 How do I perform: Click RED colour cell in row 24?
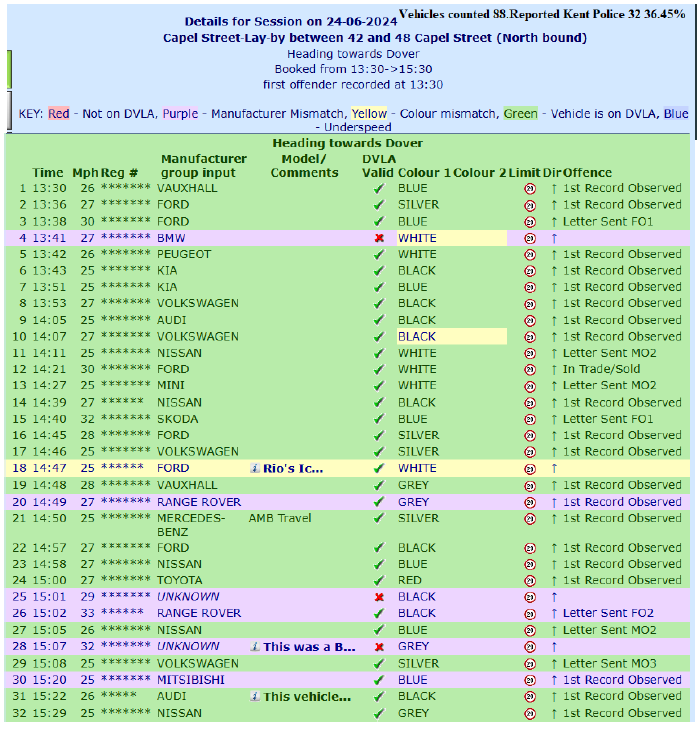(410, 580)
